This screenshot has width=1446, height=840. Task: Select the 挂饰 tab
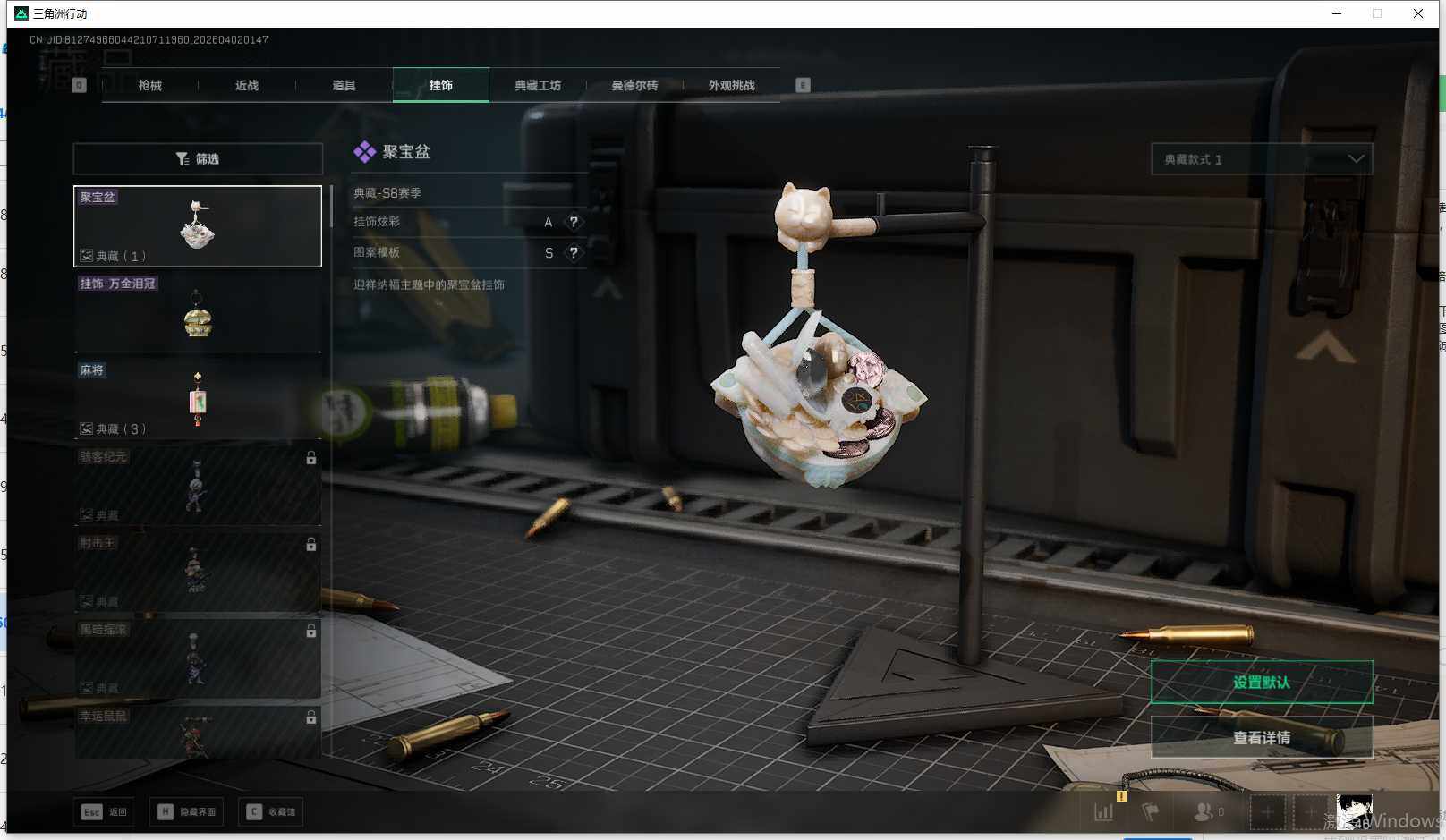pyautogui.click(x=441, y=85)
